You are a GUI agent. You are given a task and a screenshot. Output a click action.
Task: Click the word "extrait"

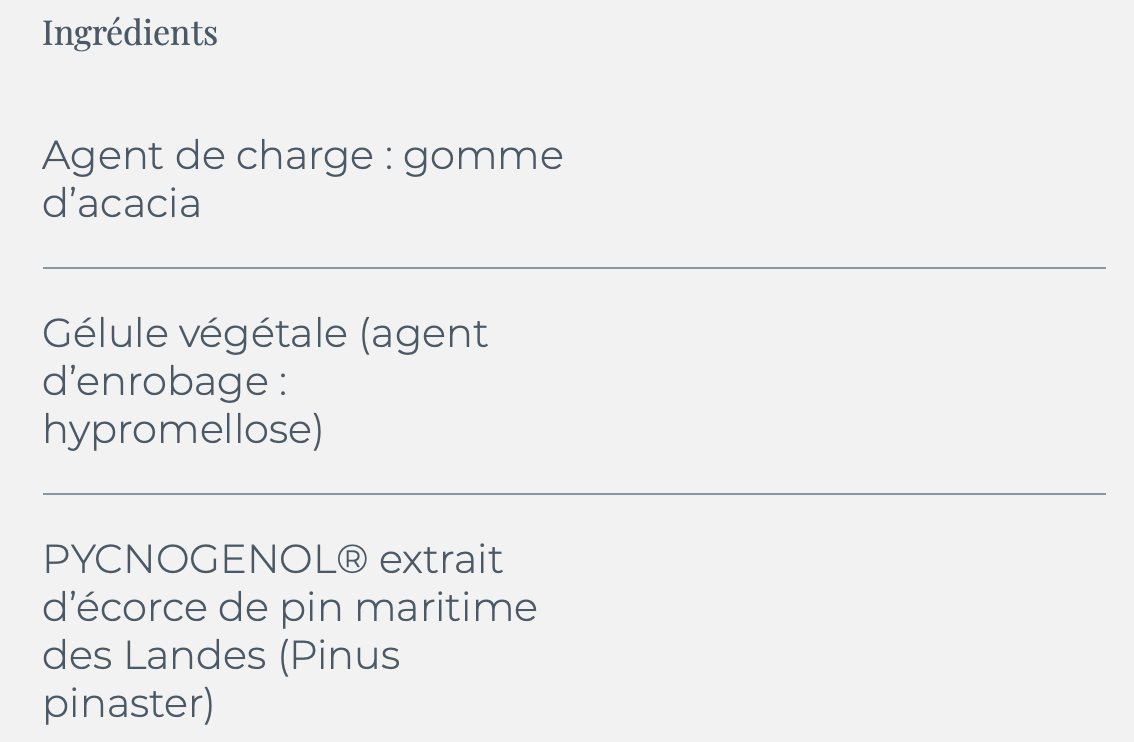(441, 559)
